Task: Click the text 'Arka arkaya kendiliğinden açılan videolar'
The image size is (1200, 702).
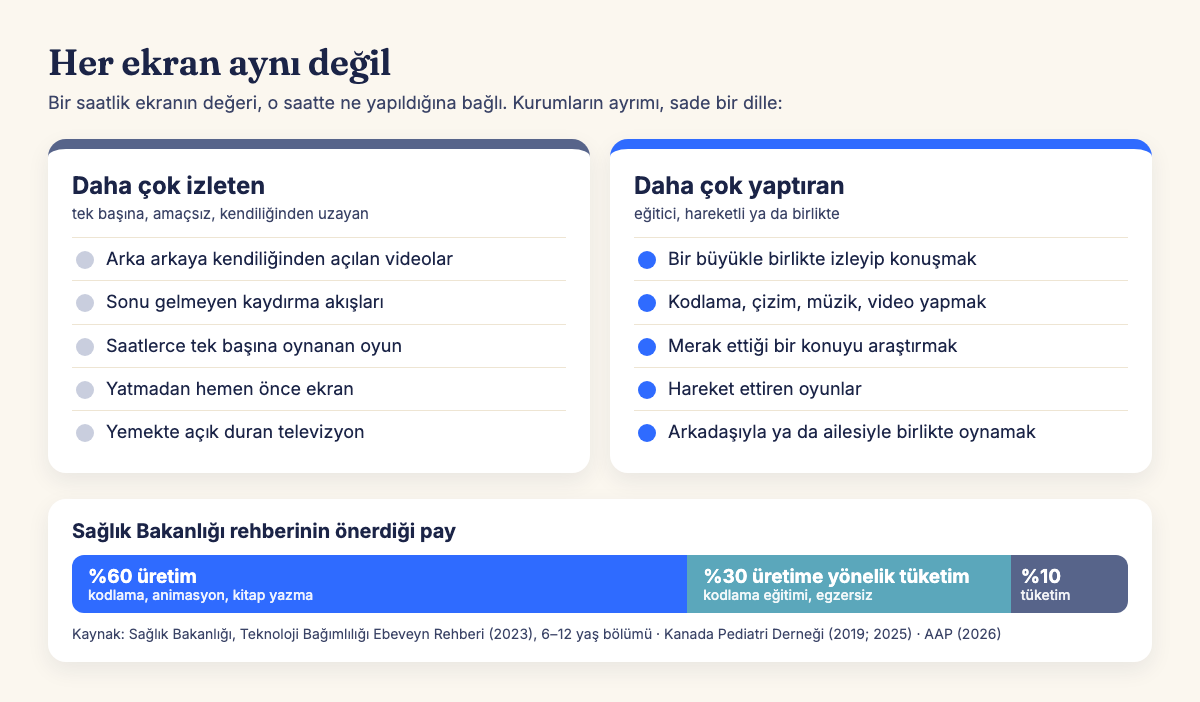Action: (x=279, y=259)
